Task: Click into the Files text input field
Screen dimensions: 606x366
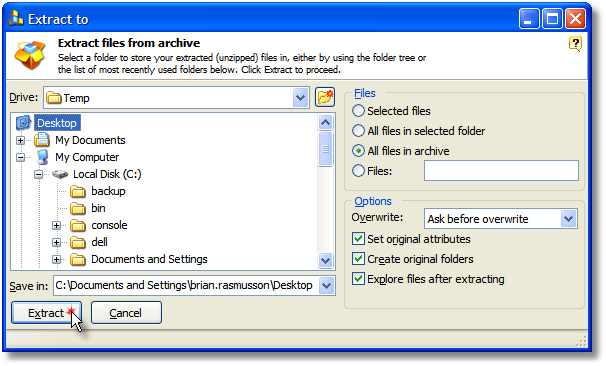Action: tap(501, 170)
